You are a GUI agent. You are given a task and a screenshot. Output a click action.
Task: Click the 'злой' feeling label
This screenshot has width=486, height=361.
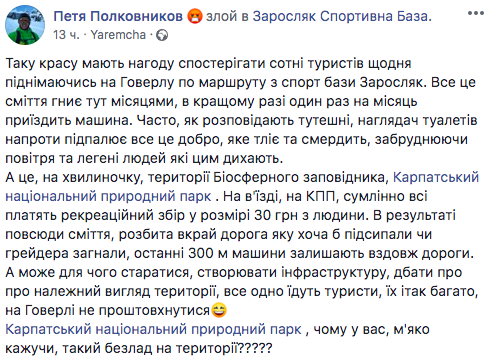pos(221,16)
